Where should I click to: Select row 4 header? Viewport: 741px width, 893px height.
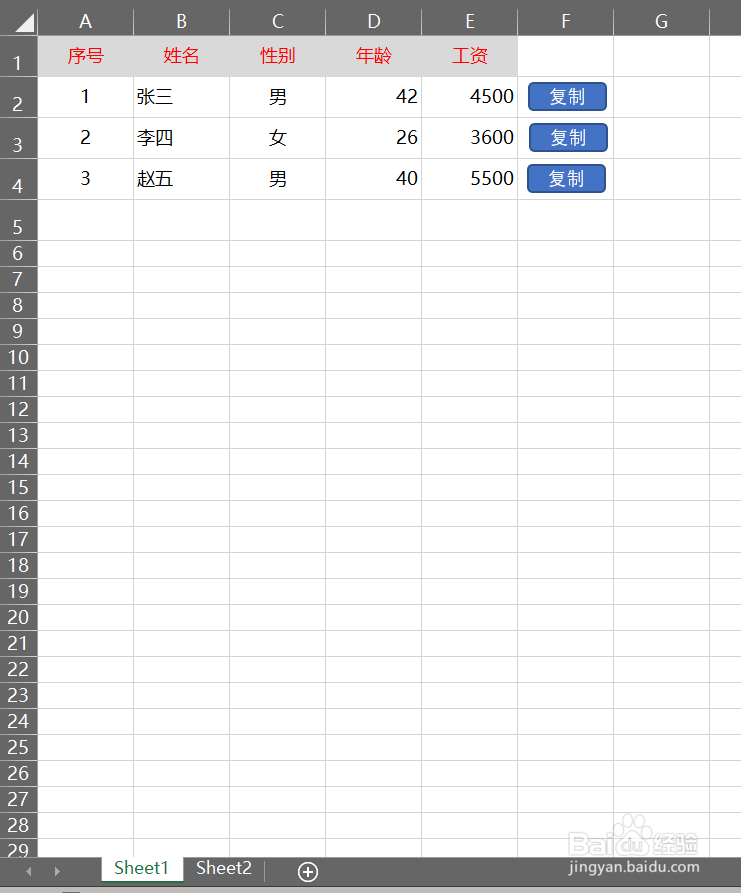tap(18, 179)
